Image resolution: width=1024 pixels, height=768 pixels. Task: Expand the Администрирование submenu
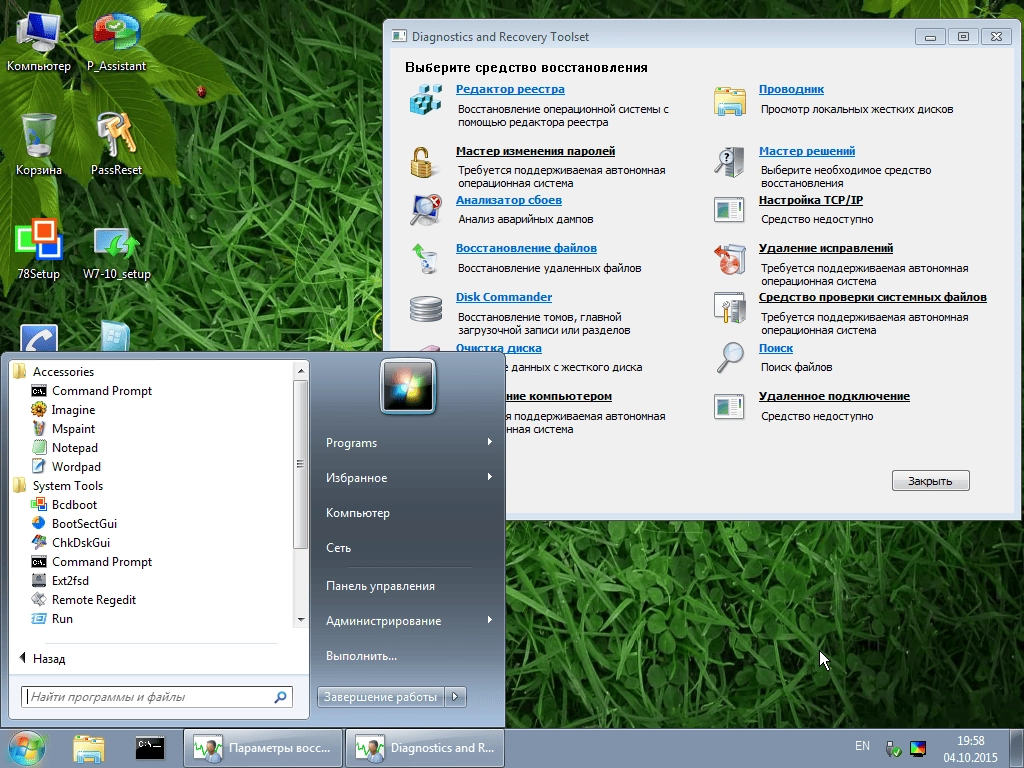(x=408, y=621)
